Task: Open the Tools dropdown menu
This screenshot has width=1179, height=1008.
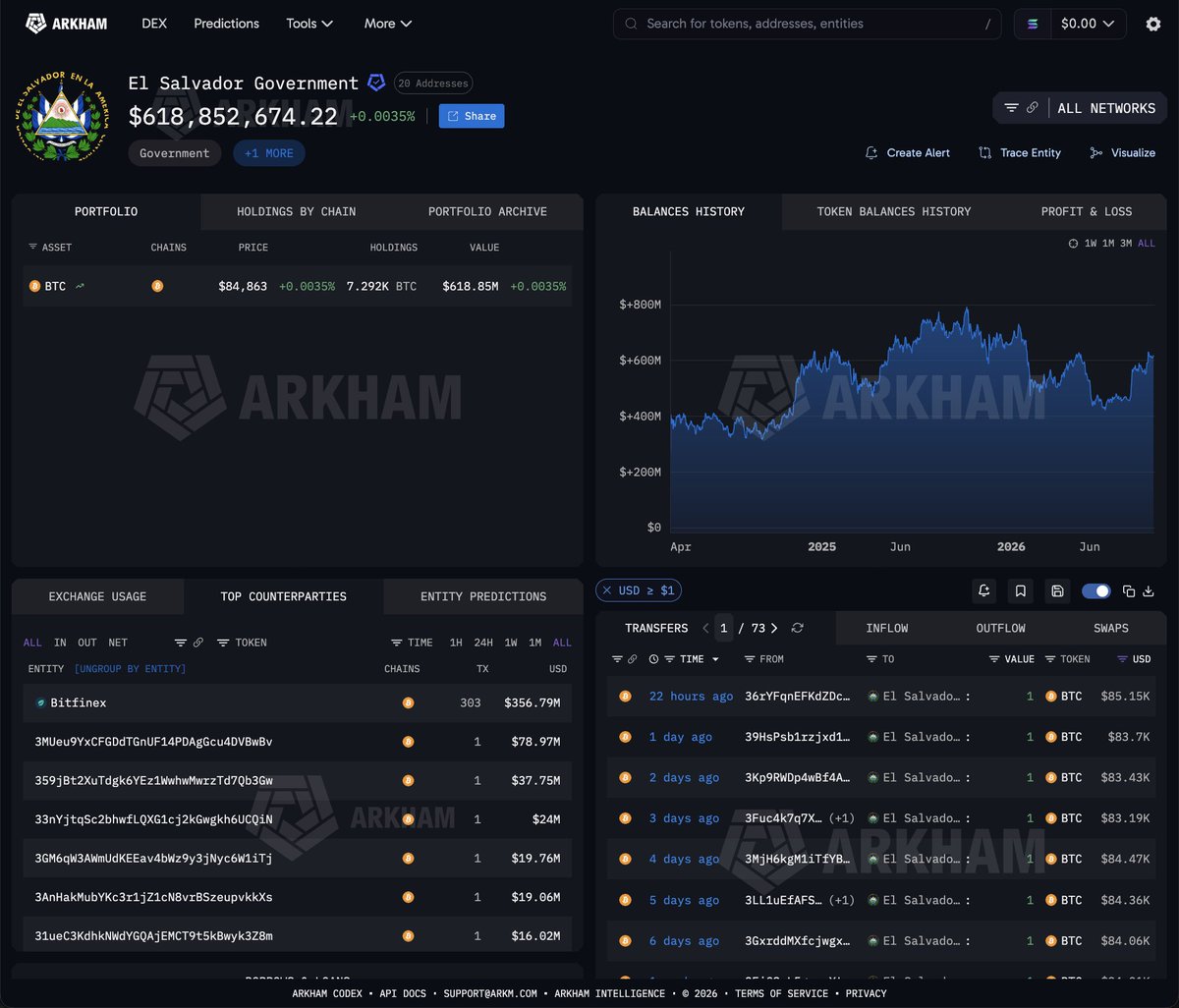Action: click(309, 24)
